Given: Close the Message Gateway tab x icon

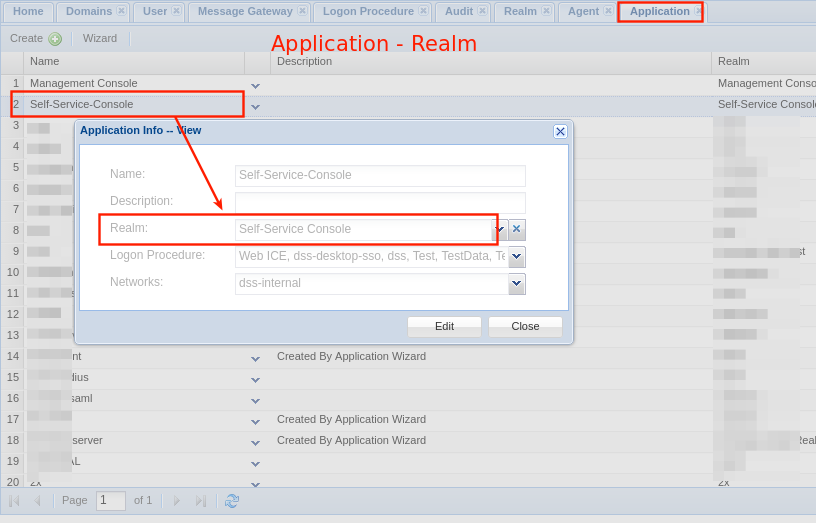Looking at the screenshot, I should (x=302, y=11).
